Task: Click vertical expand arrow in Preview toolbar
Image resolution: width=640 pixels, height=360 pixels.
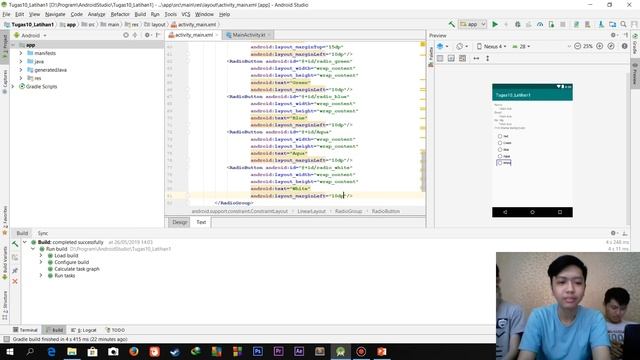Action: click(x=487, y=58)
